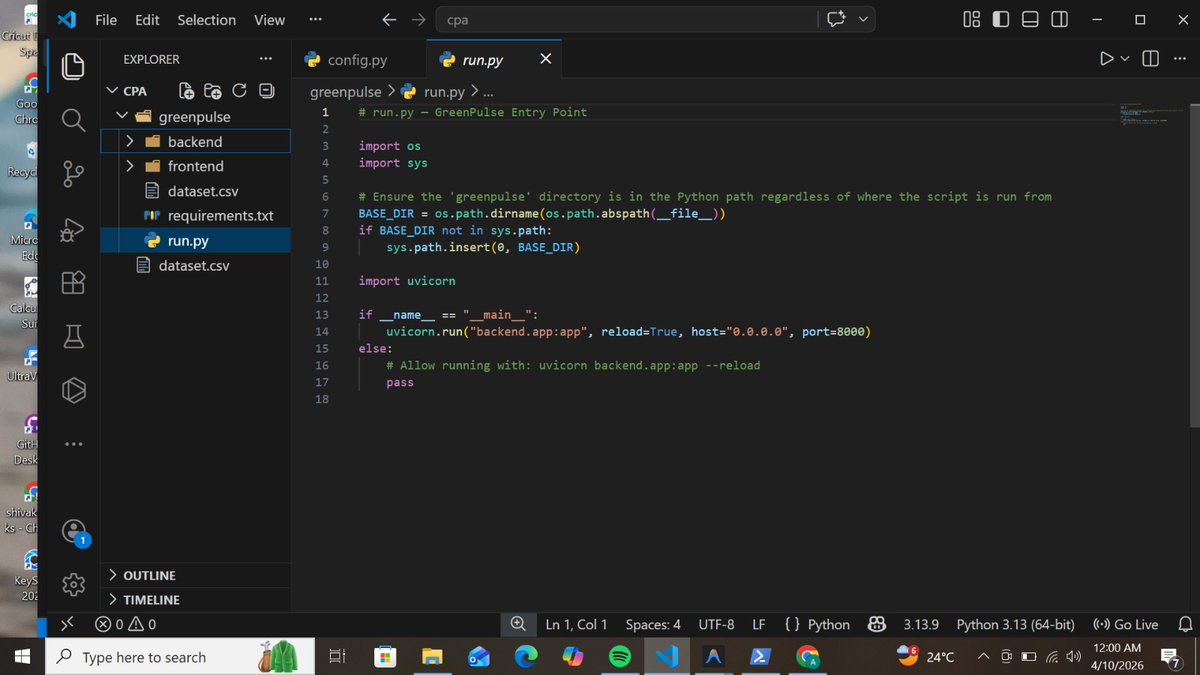Open the Extensions view
Viewport: 1200px width, 675px height.
72,283
